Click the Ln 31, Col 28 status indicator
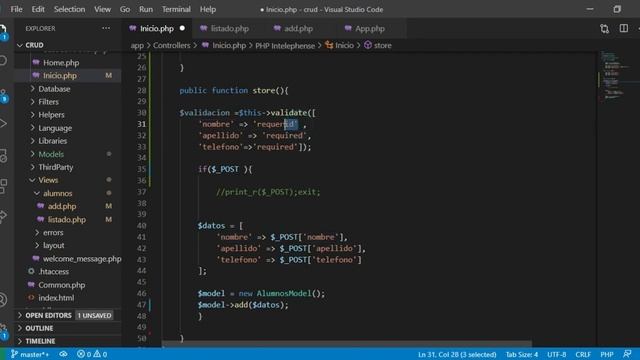This screenshot has height=360, width=640. tap(457, 354)
